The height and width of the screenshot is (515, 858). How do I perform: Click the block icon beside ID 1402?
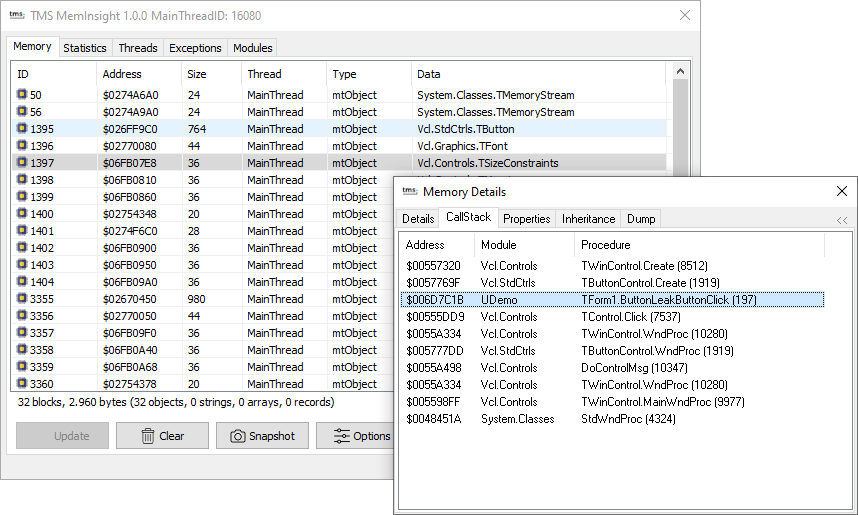click(22, 248)
